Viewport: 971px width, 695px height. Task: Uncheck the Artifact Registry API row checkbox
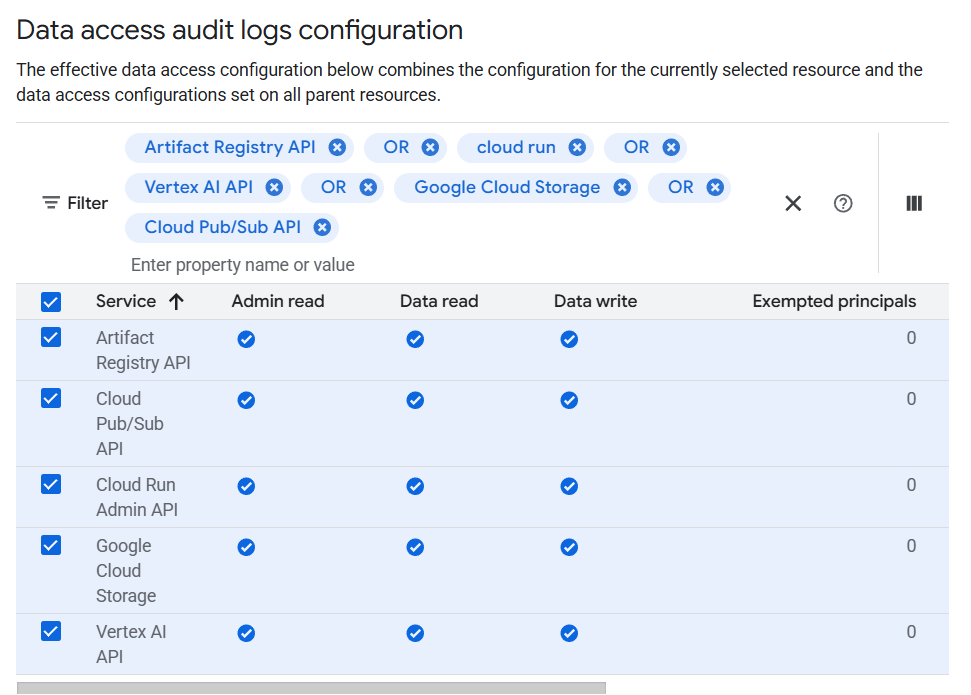pyautogui.click(x=51, y=338)
